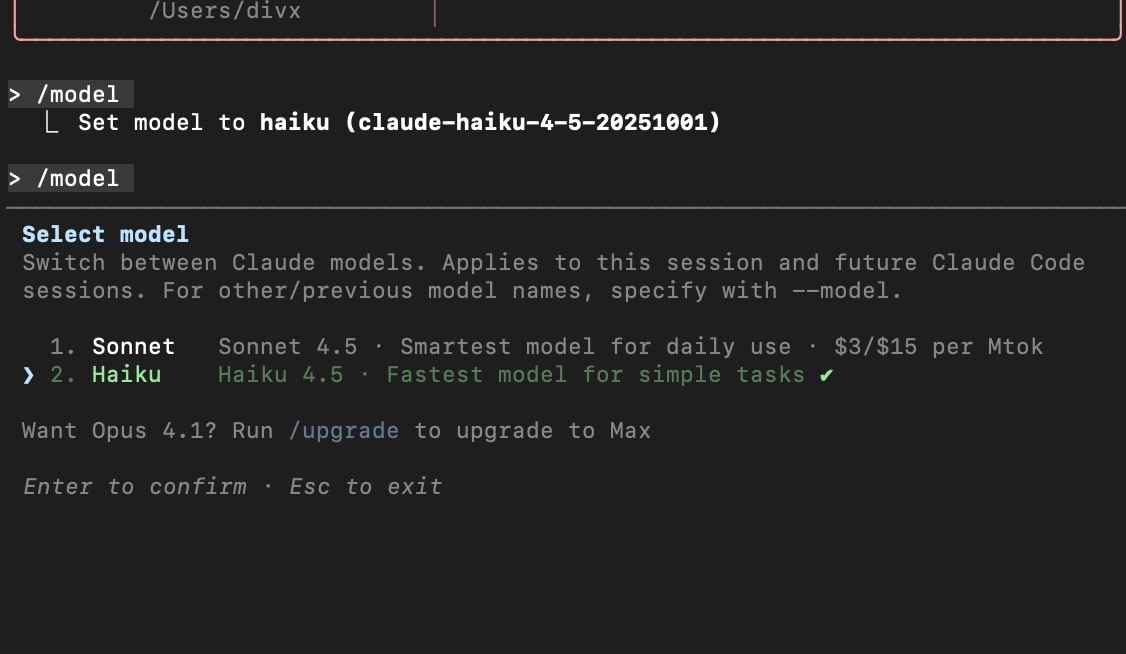The height and width of the screenshot is (654, 1126).
Task: Click the Enter to confirm hint
Action: click(135, 487)
